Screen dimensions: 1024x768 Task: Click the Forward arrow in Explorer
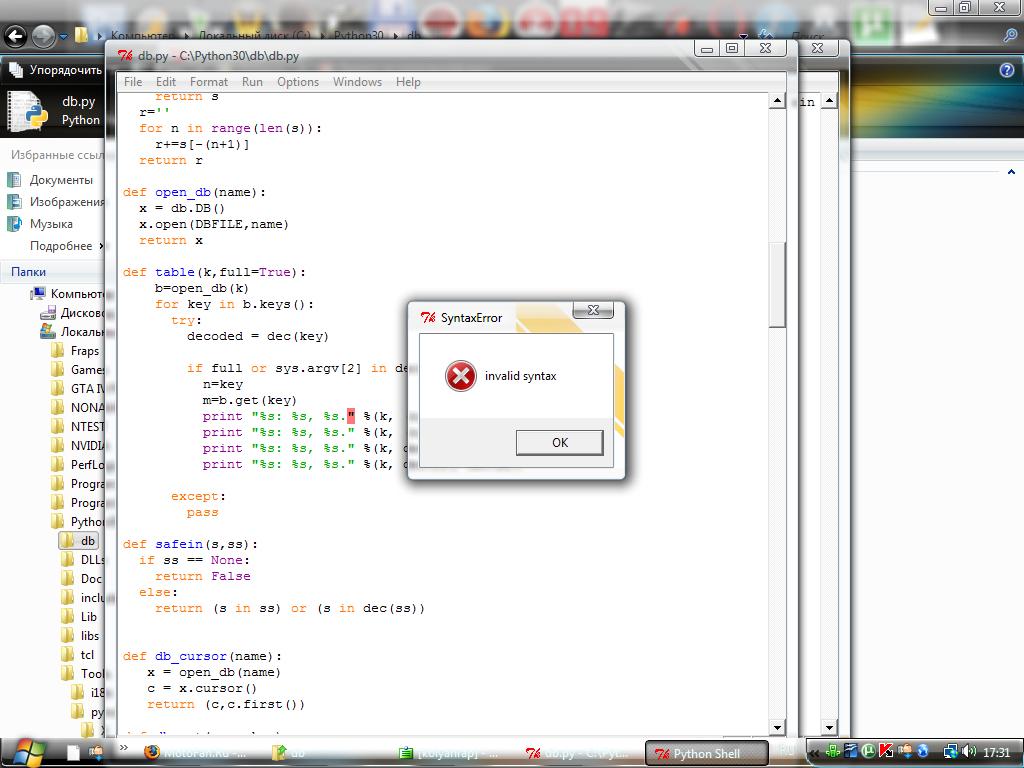[44, 37]
